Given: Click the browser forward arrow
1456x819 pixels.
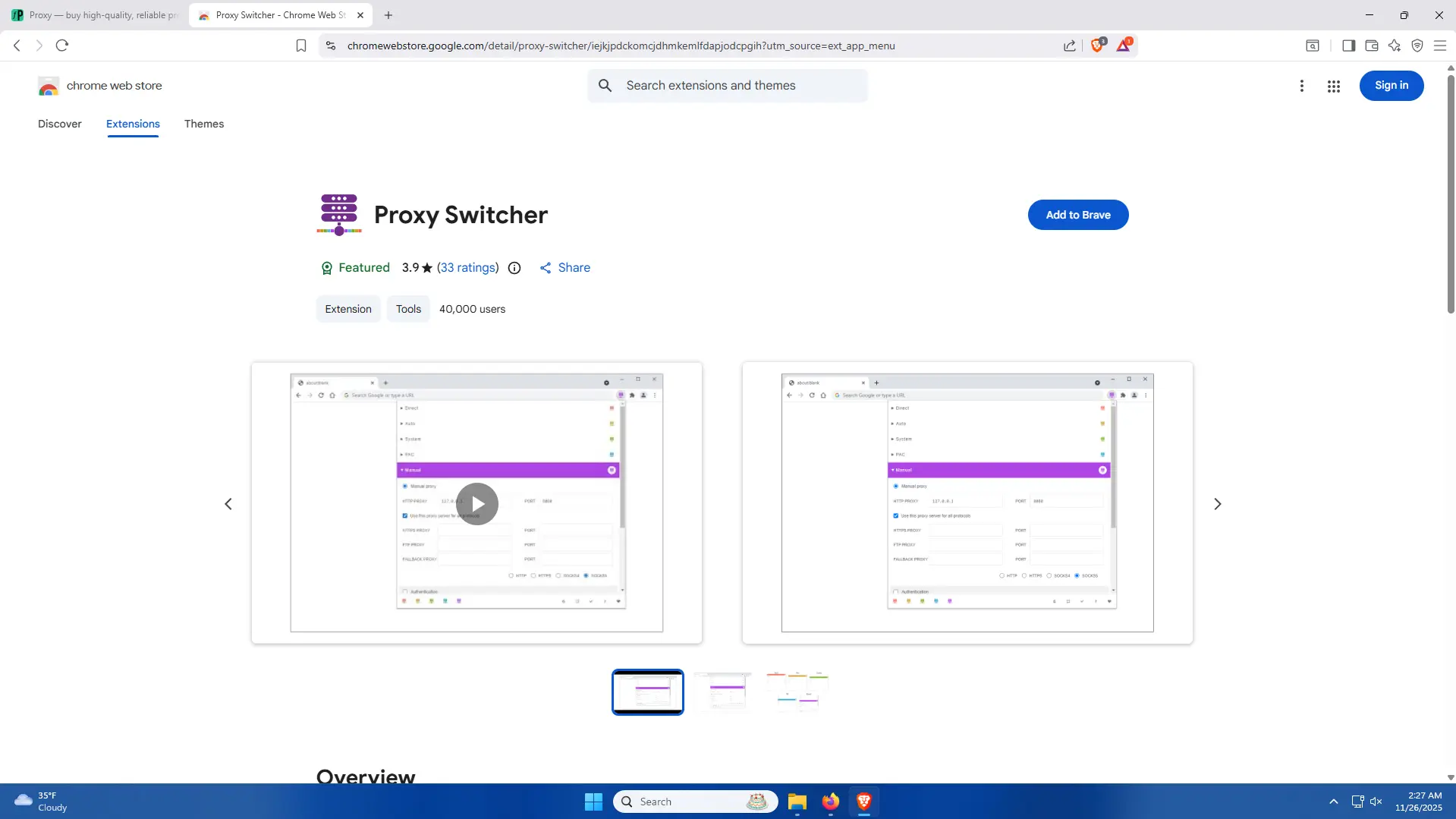Looking at the screenshot, I should coord(39,46).
